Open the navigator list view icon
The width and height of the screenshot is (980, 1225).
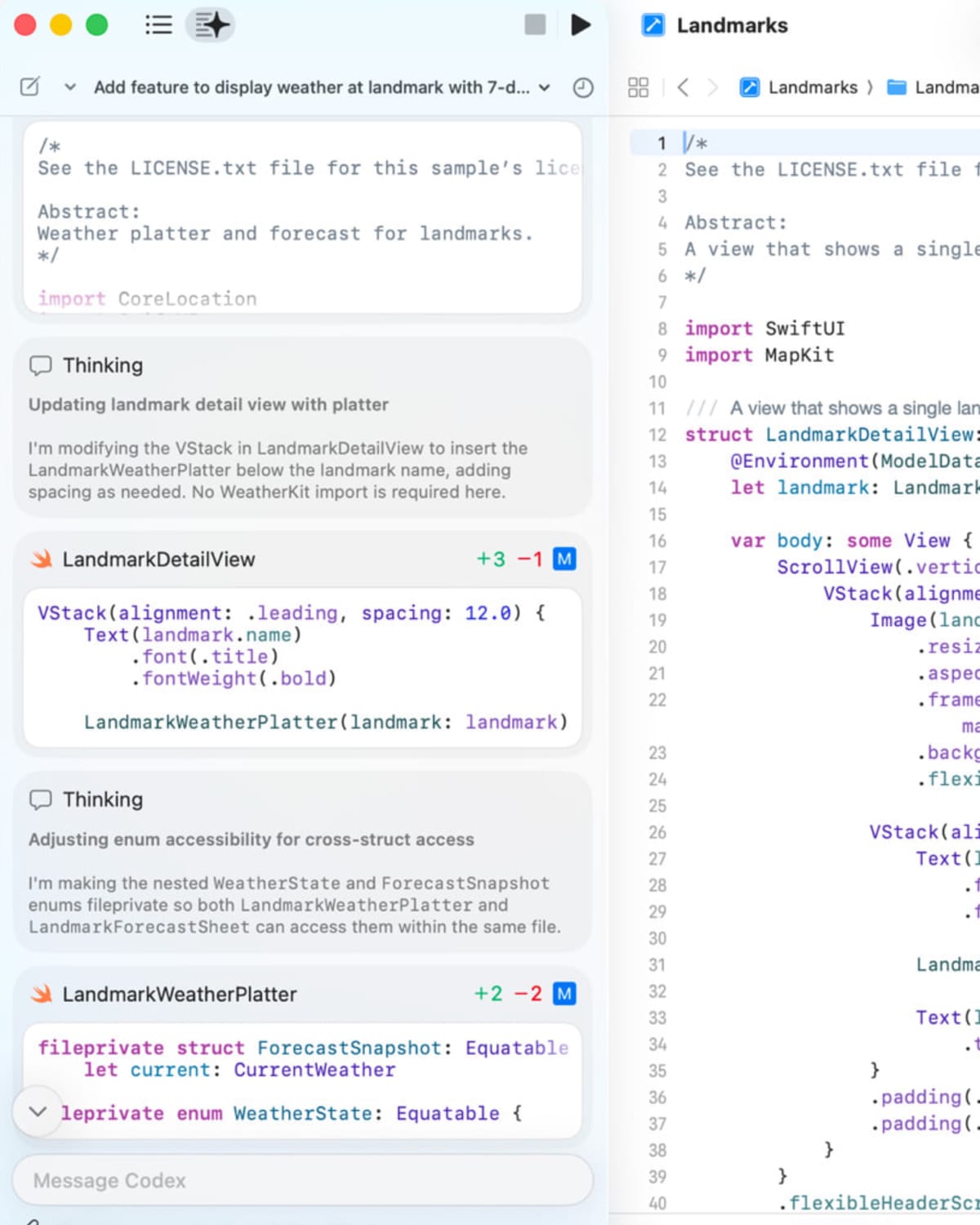coord(158,24)
